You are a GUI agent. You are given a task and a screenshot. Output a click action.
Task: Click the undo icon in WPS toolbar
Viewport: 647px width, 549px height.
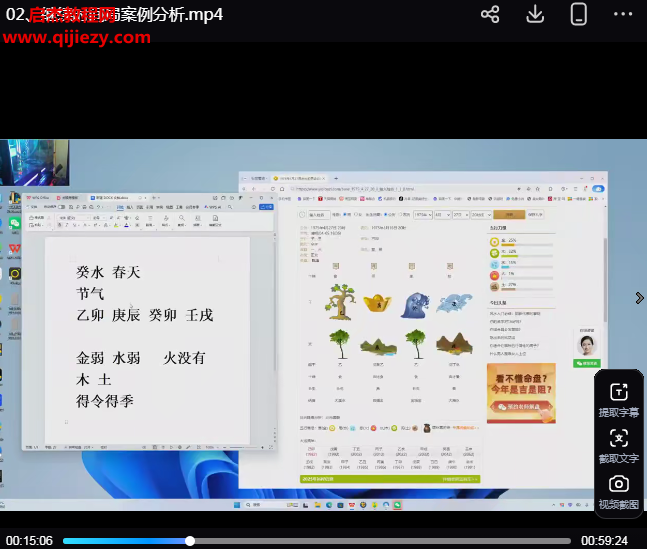click(99, 207)
